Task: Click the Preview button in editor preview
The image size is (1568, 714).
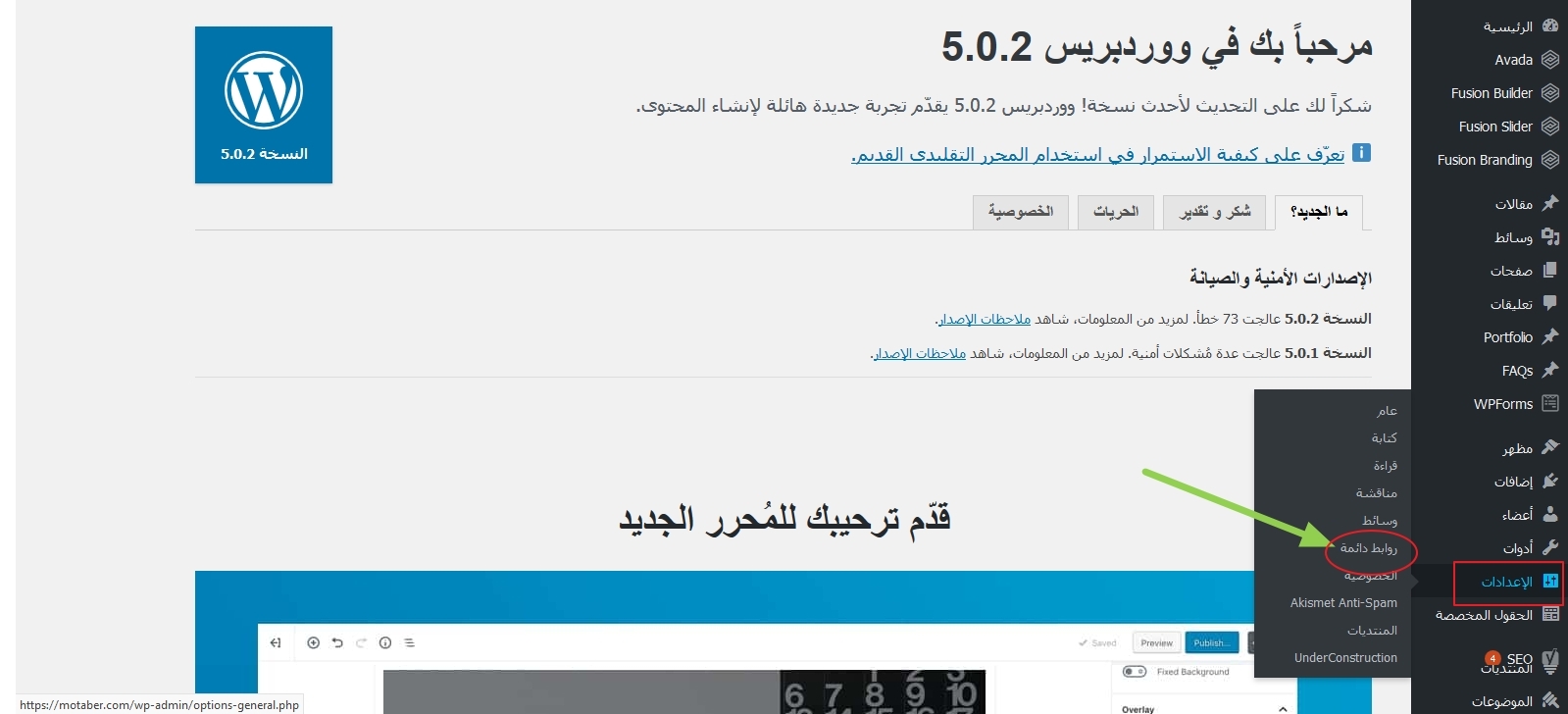Action: coord(1156,643)
